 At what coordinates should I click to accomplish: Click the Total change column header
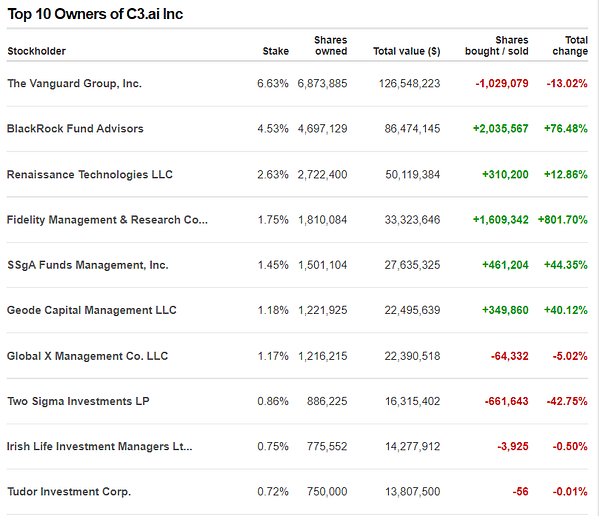point(570,46)
